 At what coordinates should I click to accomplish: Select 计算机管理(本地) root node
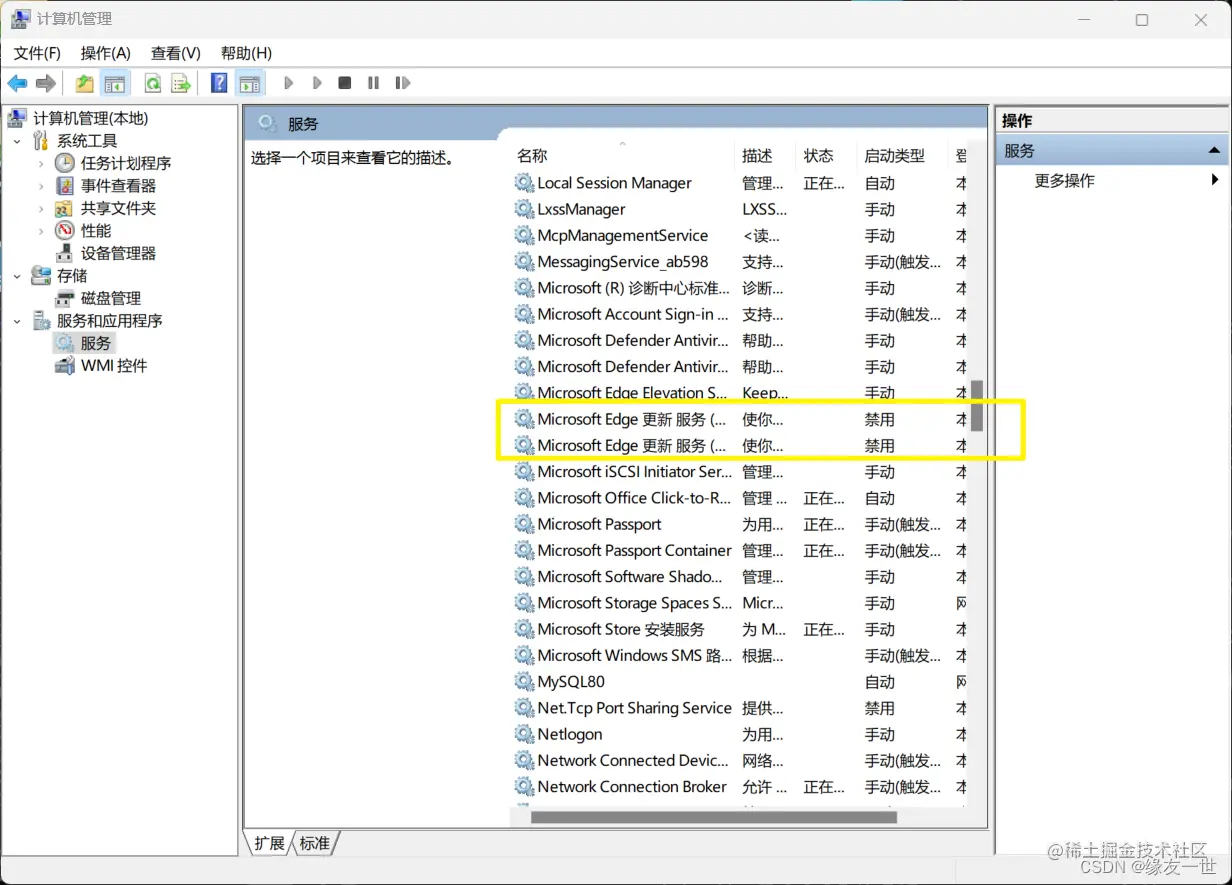point(90,118)
